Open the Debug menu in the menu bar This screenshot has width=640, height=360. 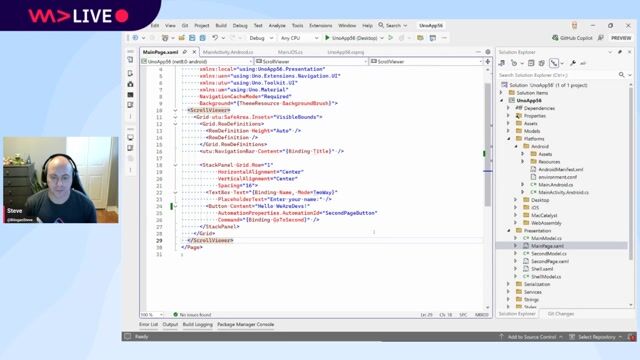pyautogui.click(x=240, y=25)
